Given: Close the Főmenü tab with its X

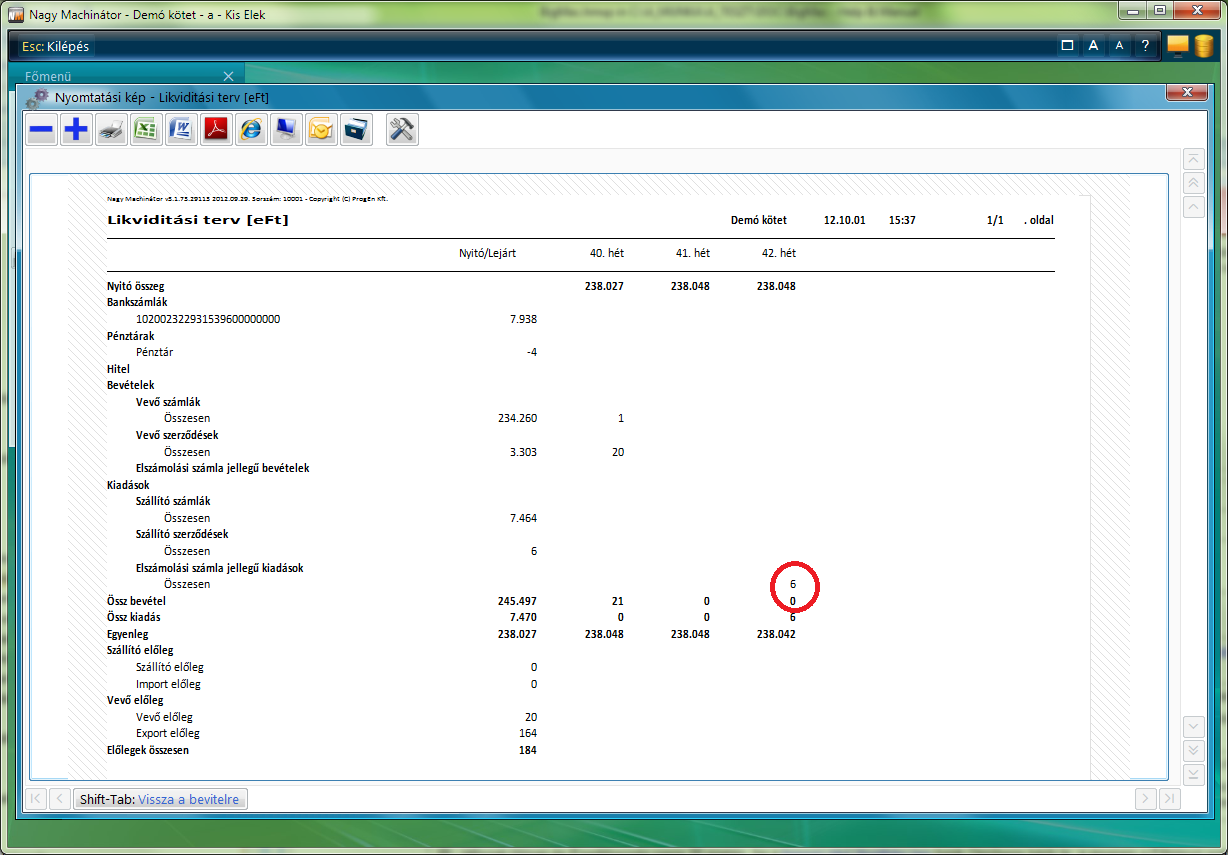Looking at the screenshot, I should (228, 76).
